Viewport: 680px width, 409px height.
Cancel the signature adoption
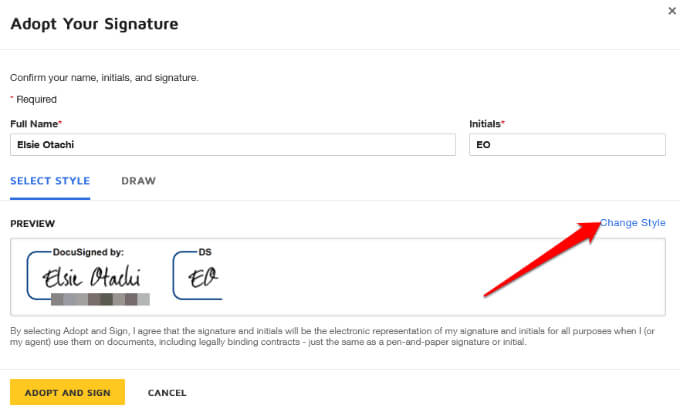(167, 393)
